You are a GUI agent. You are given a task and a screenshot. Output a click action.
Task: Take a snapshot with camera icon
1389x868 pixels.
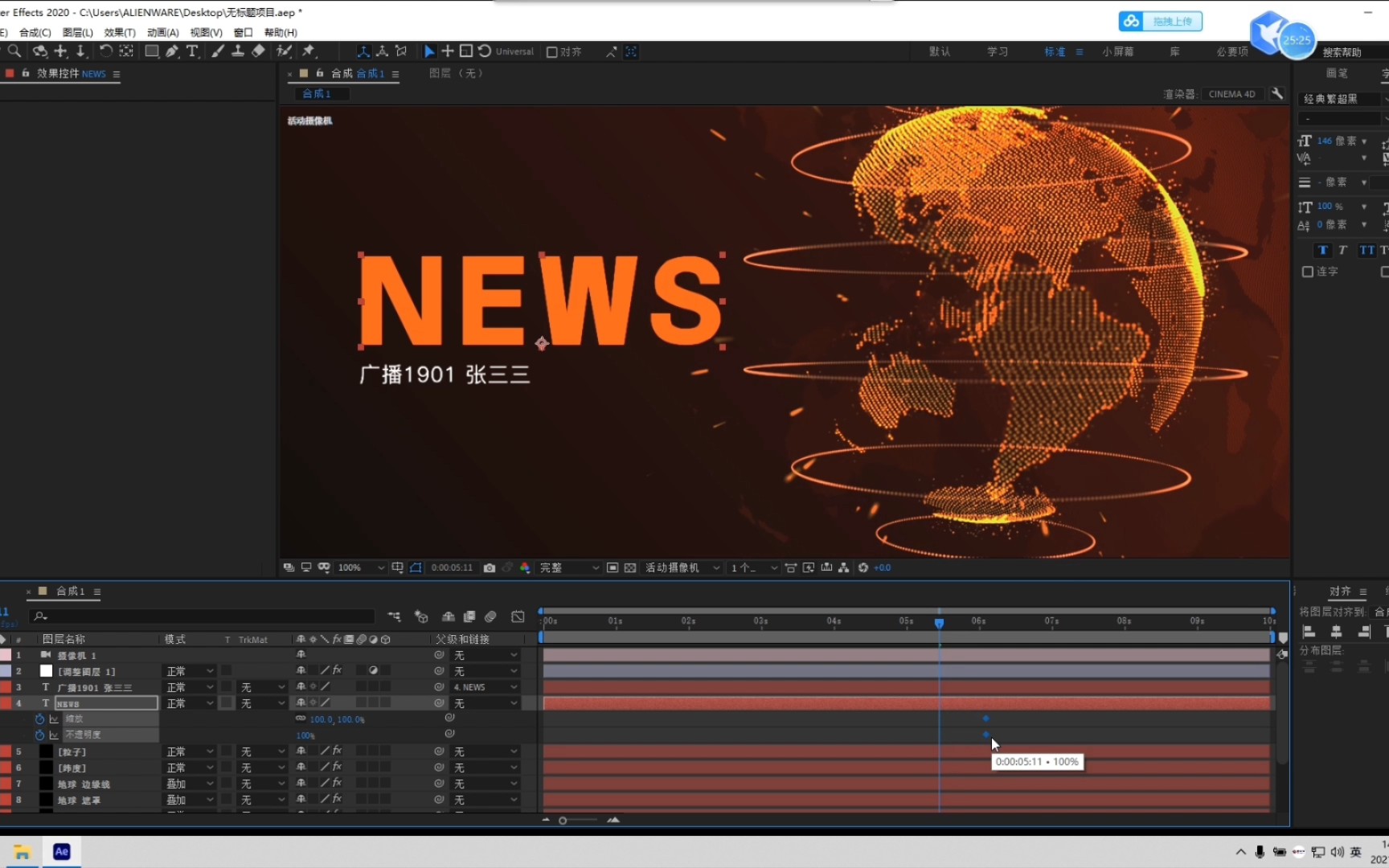point(490,567)
